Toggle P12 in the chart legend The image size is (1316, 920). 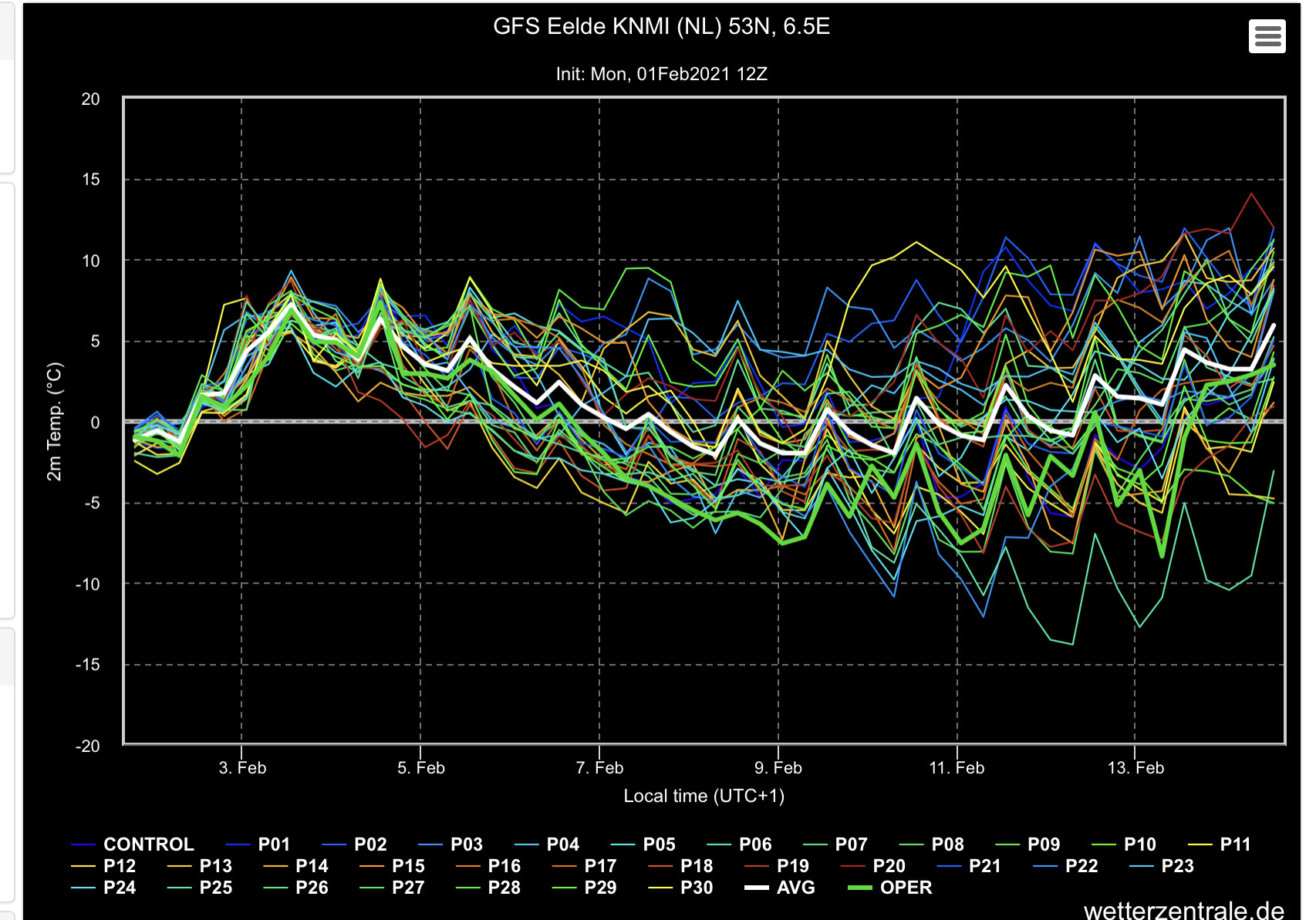(x=103, y=866)
